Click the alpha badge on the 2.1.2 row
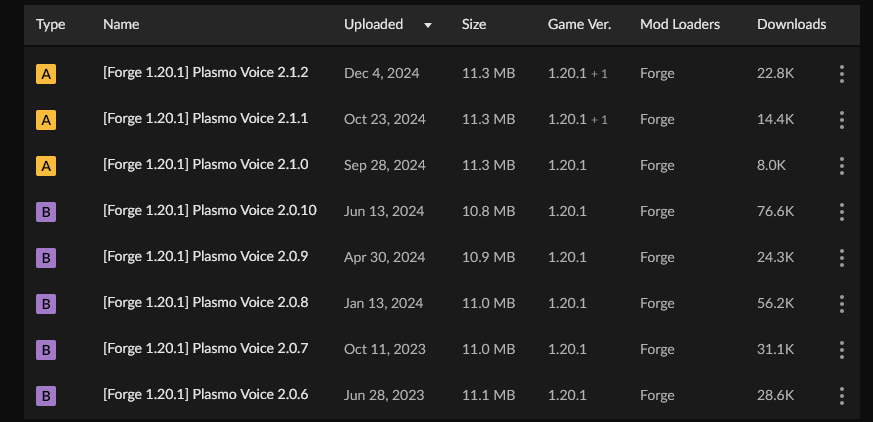The height and width of the screenshot is (422, 873). tap(46, 74)
